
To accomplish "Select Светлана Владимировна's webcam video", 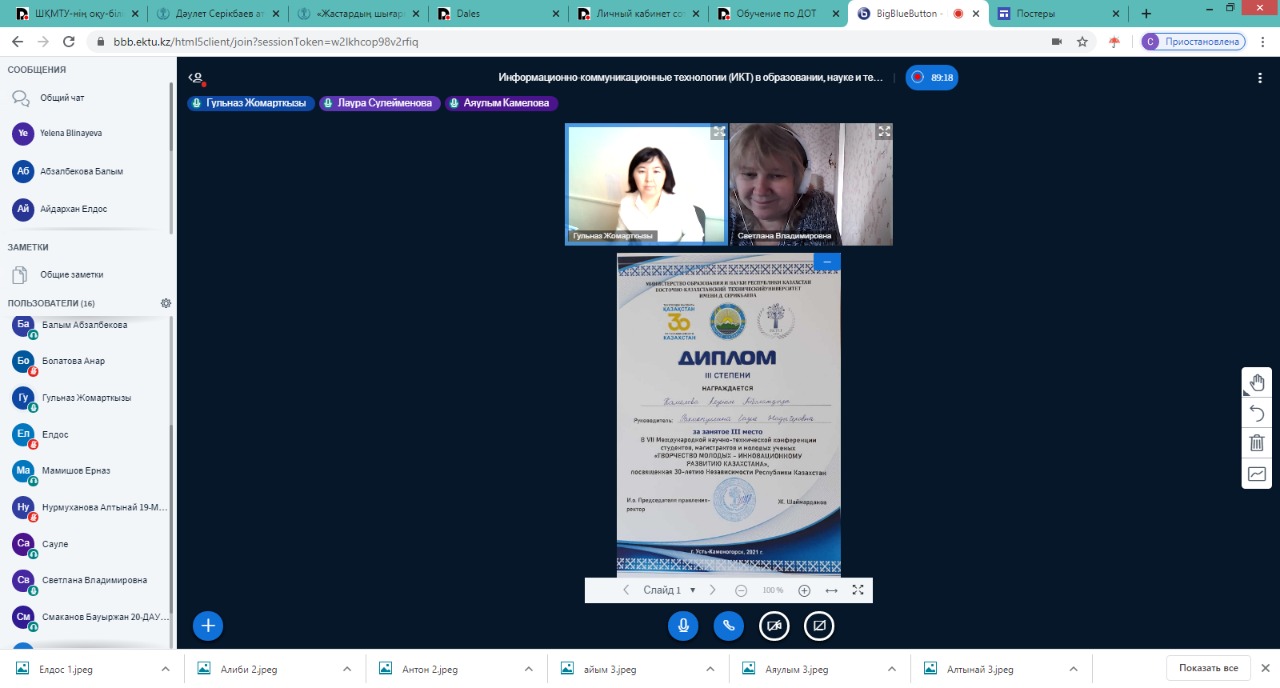I will (x=811, y=184).
